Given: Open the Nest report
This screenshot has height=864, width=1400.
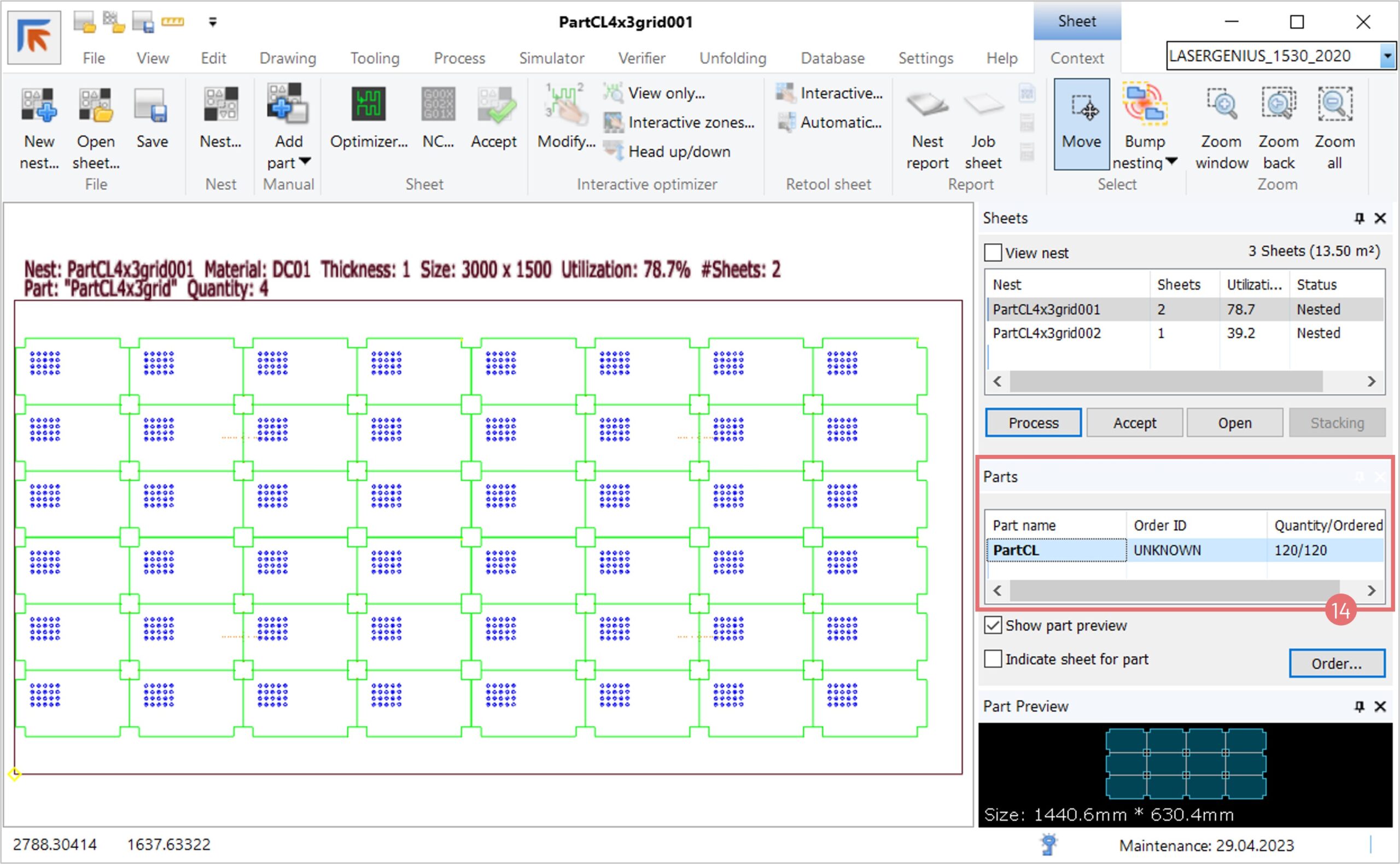Looking at the screenshot, I should coord(927,104).
